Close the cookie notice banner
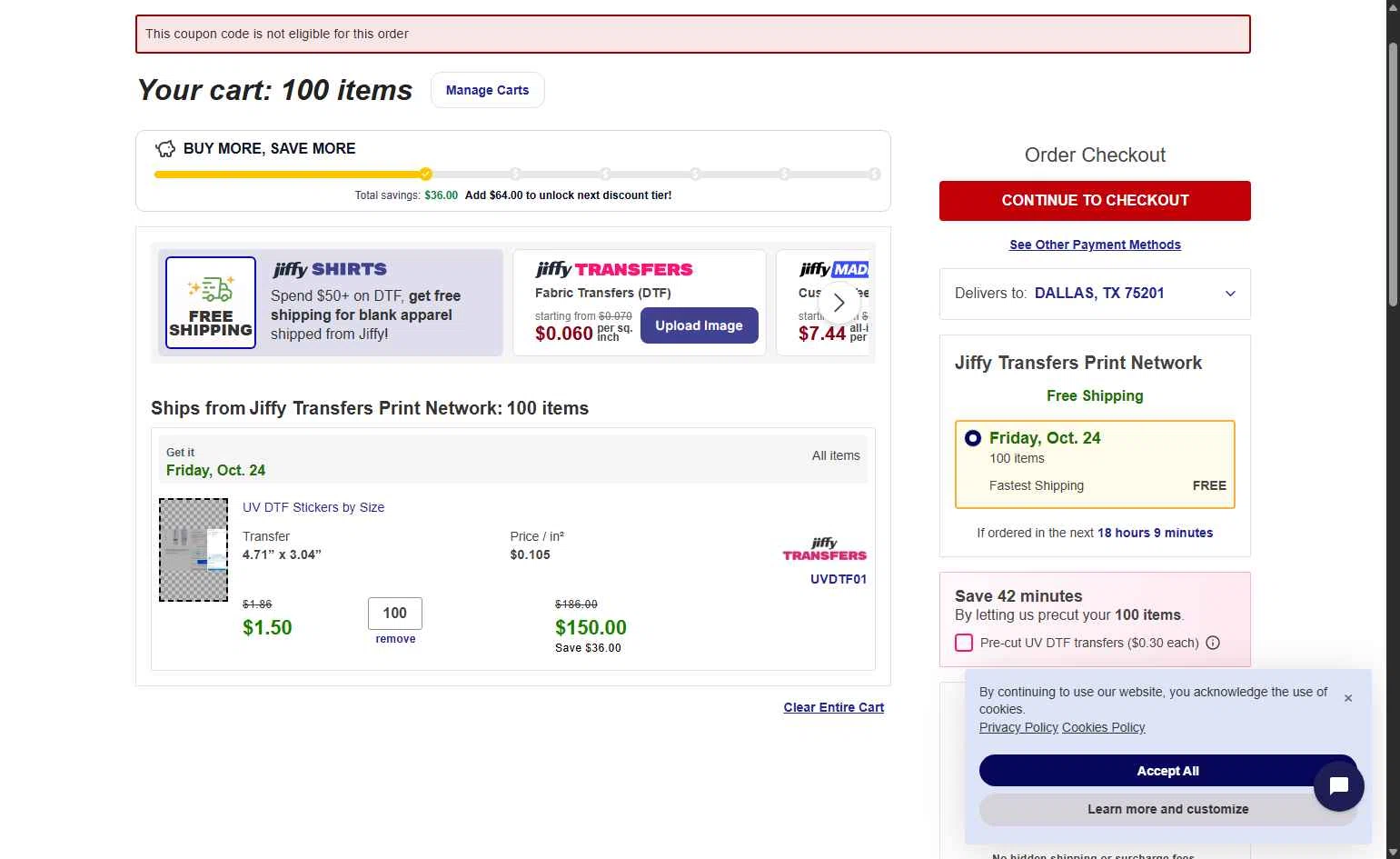This screenshot has width=1400, height=859. 1348,698
